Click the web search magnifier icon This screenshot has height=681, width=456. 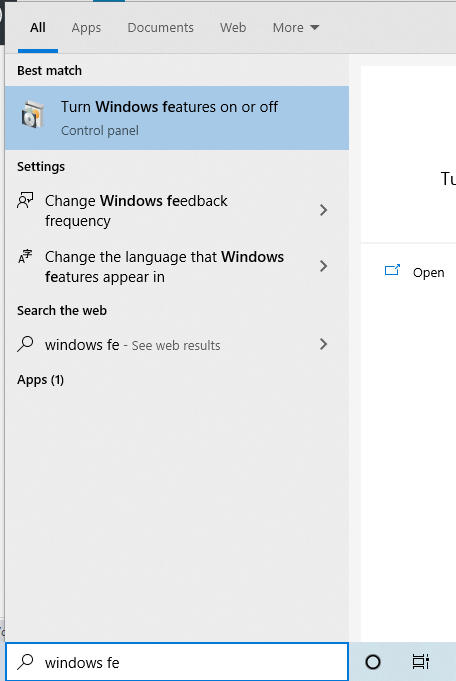pyautogui.click(x=25, y=344)
